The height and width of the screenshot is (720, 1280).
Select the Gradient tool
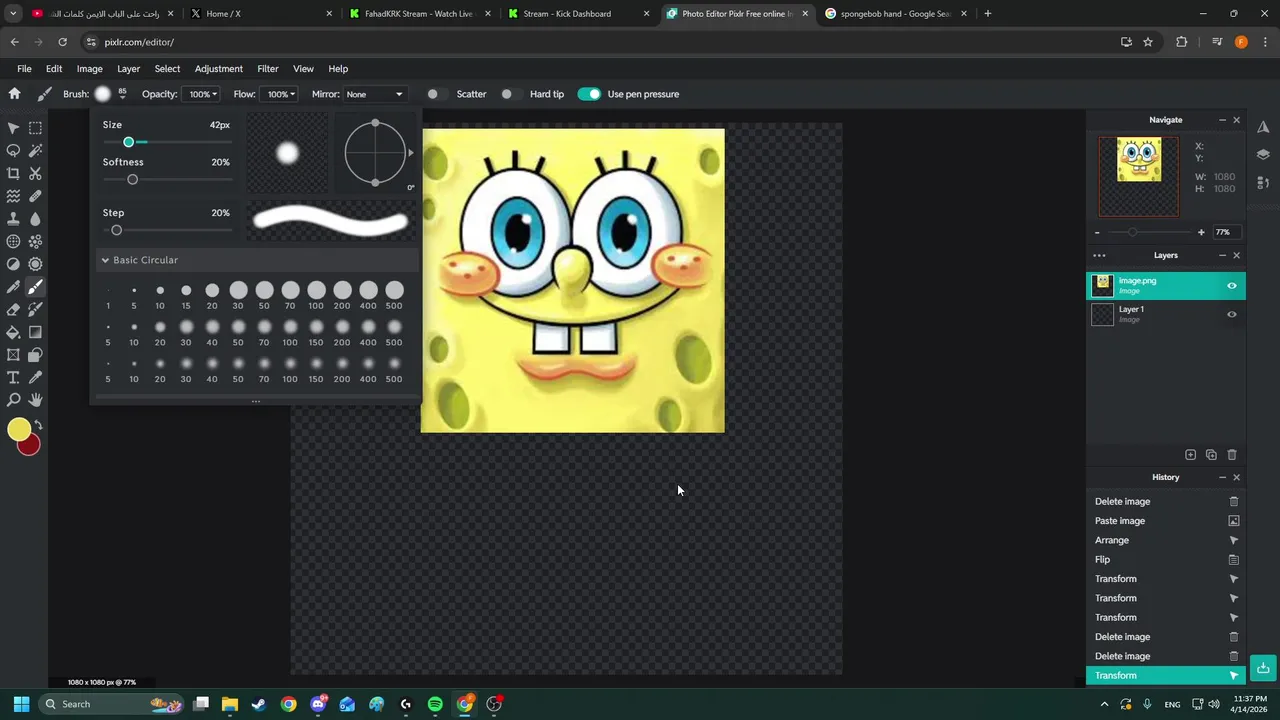click(x=35, y=332)
